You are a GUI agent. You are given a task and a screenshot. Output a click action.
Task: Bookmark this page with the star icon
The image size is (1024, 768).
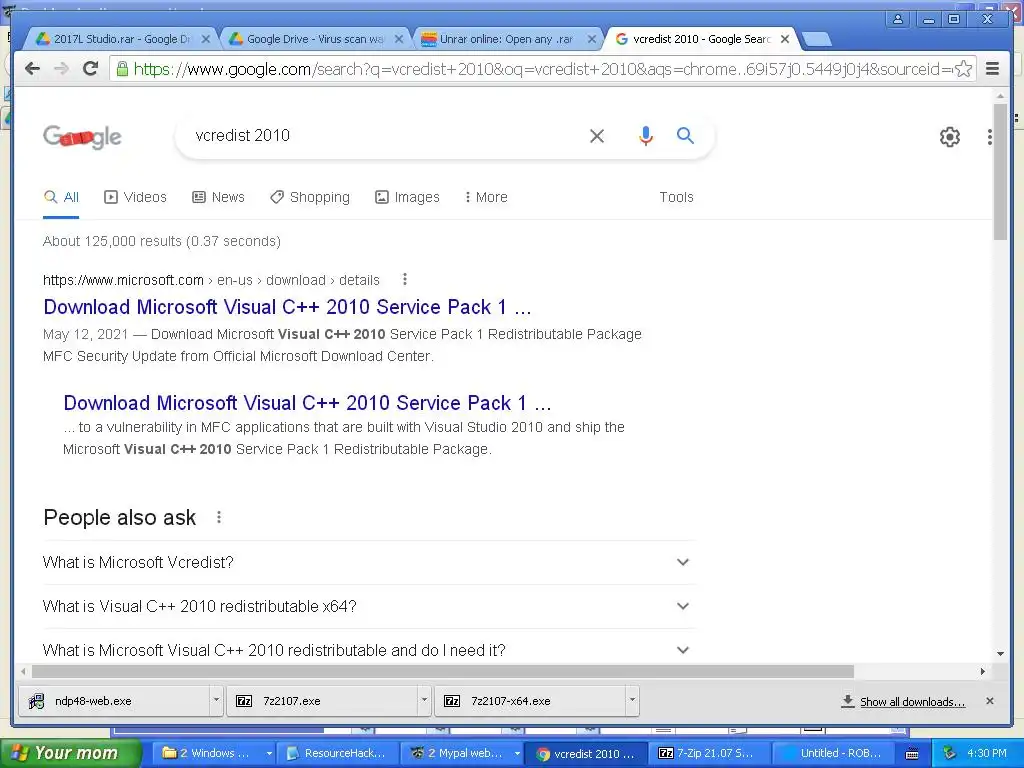coord(963,69)
